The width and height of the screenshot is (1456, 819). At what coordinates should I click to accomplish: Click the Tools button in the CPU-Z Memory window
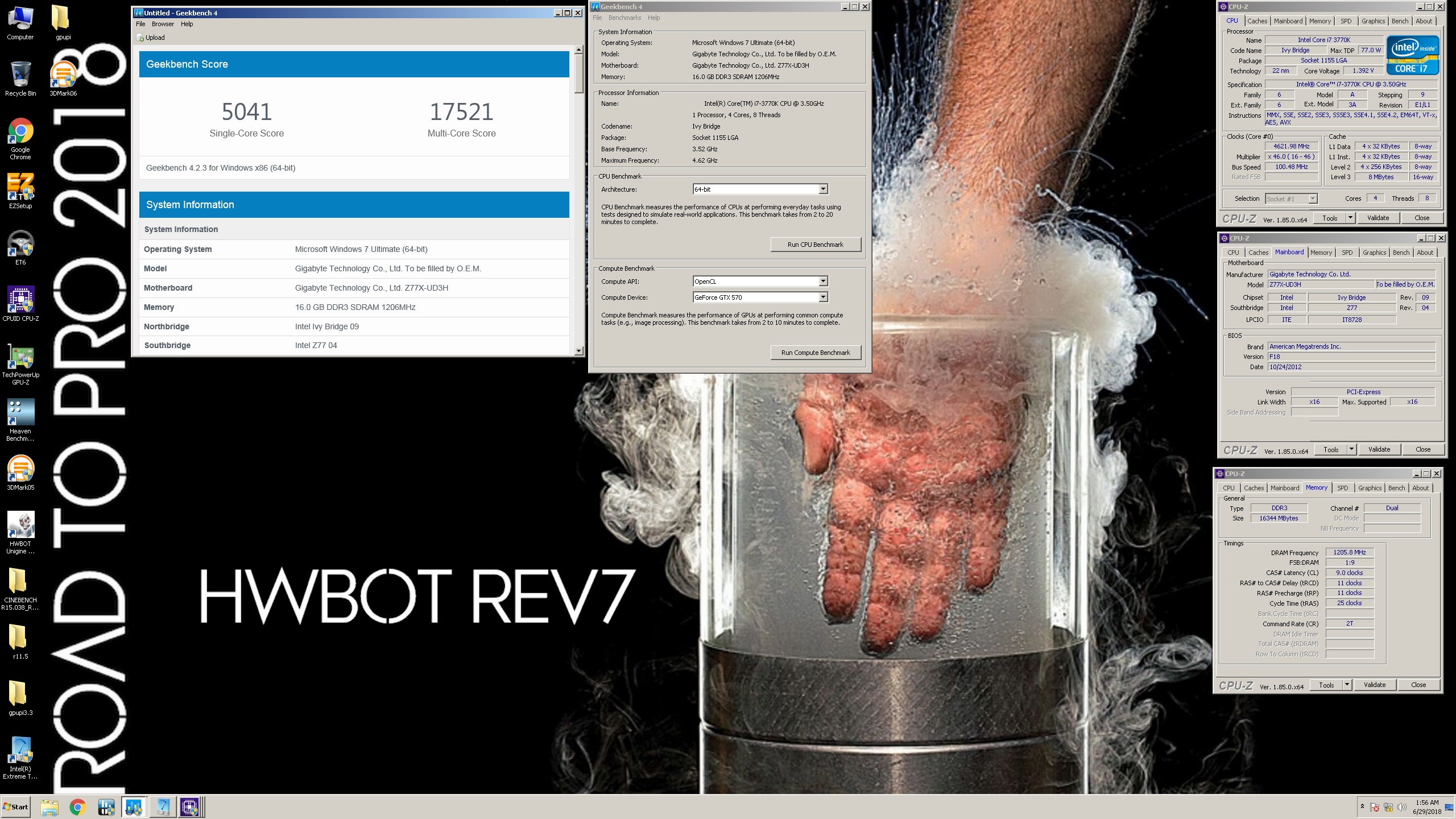[1326, 685]
